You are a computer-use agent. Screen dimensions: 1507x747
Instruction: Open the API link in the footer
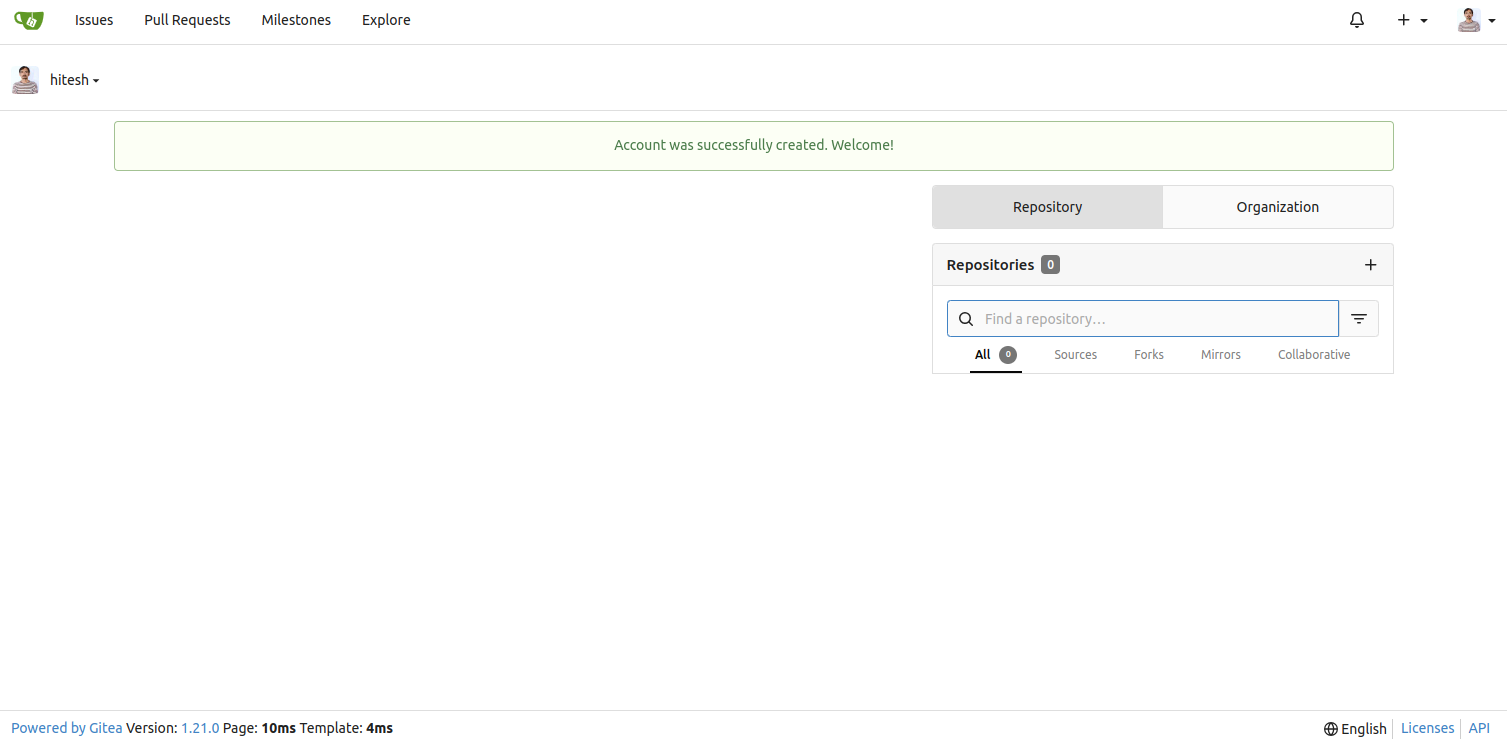tap(1479, 728)
